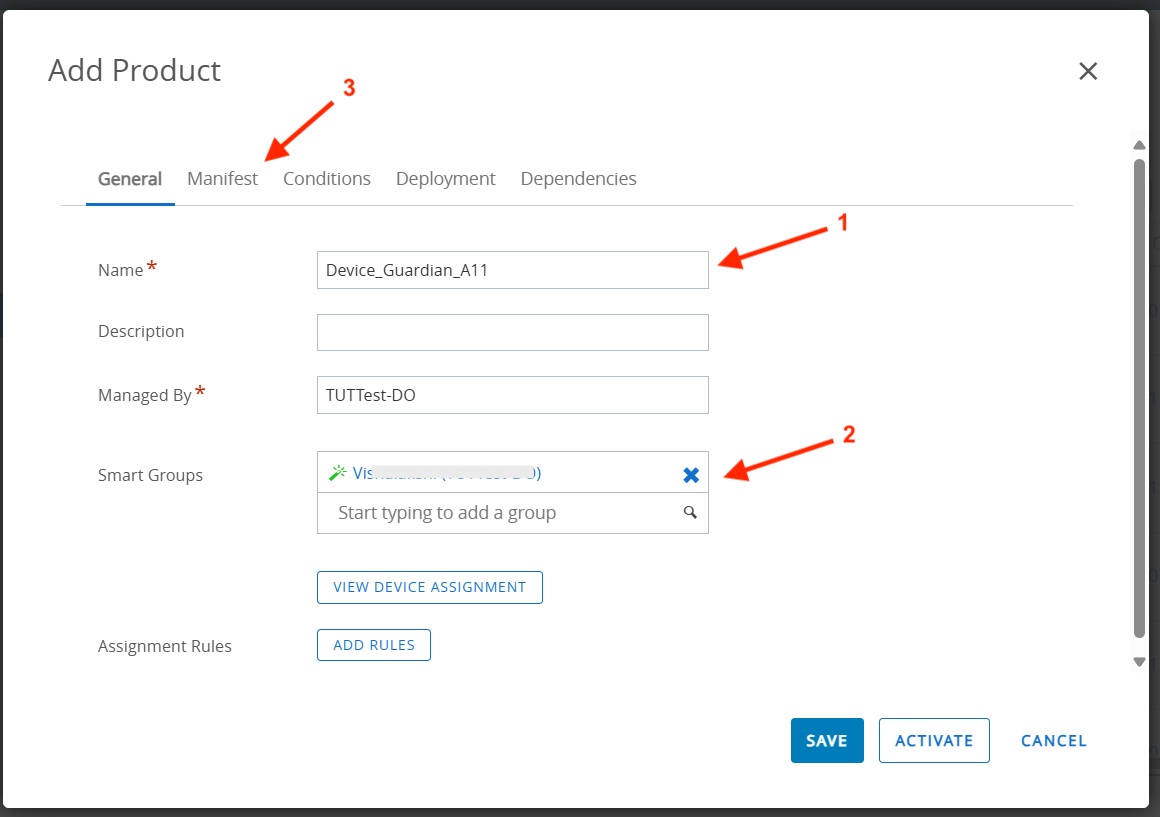
Task: Click the Add Rules button
Action: (x=374, y=645)
